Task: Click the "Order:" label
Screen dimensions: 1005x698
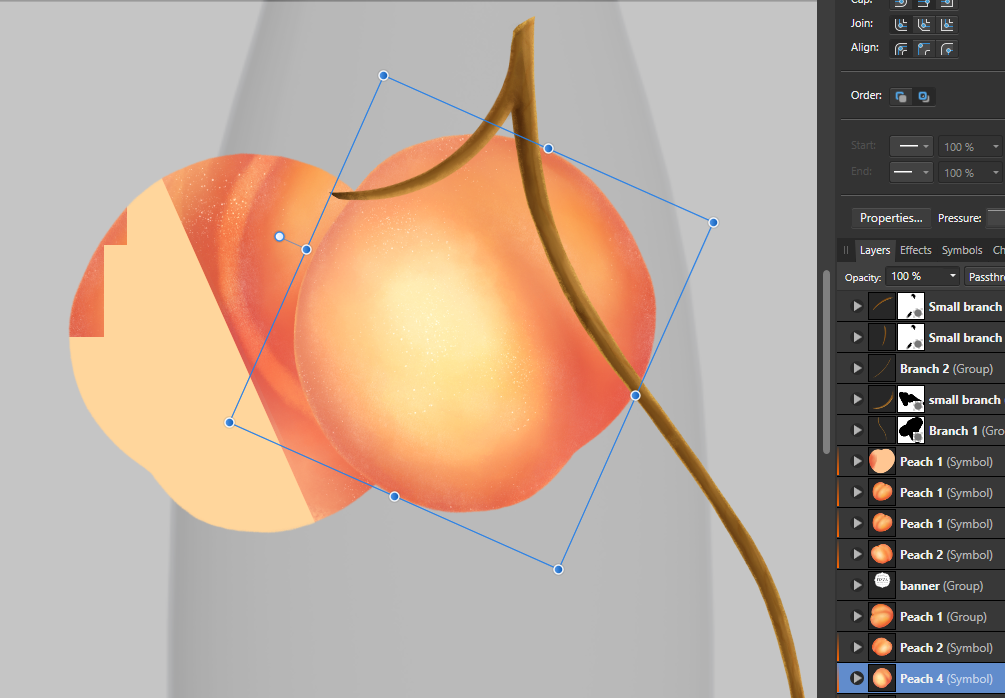Action: click(866, 96)
